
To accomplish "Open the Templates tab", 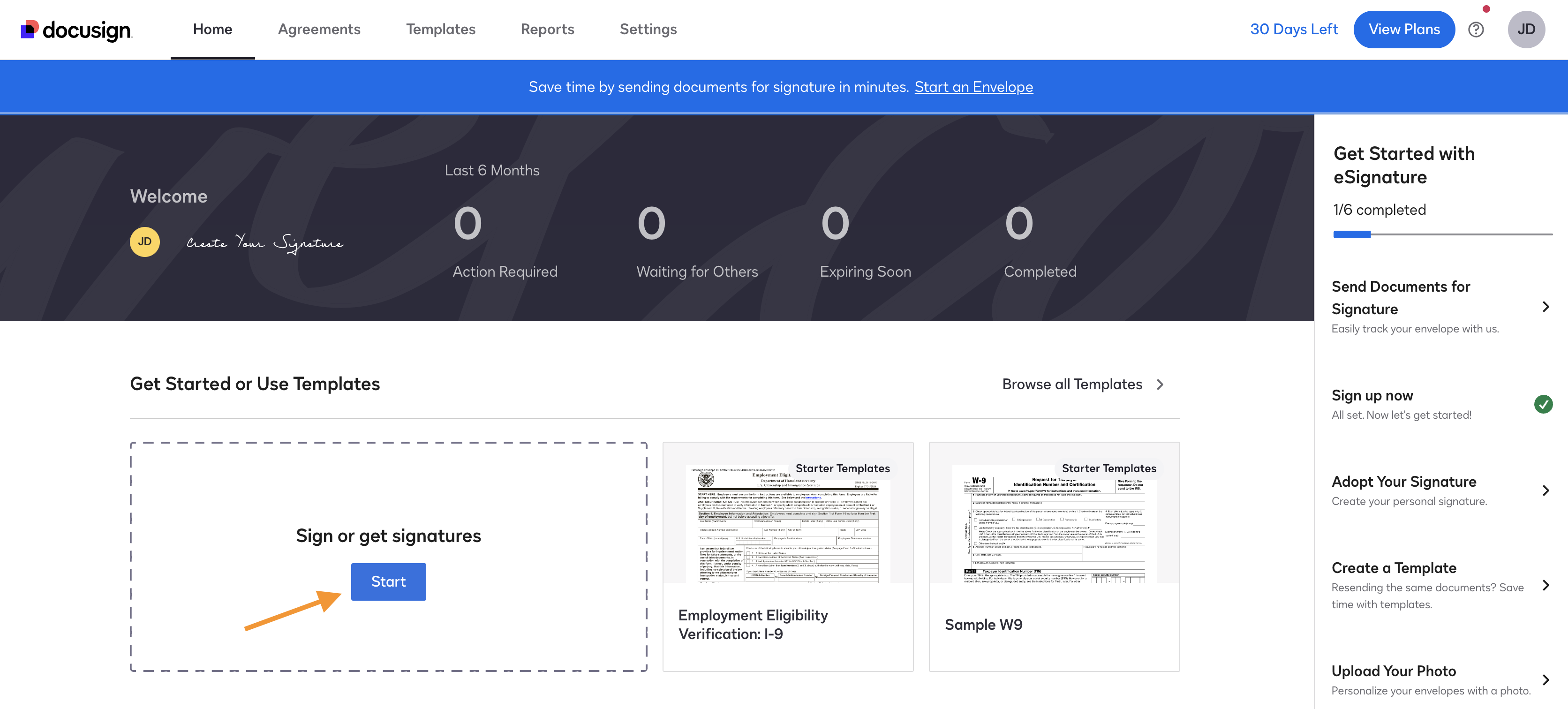I will pyautogui.click(x=440, y=30).
